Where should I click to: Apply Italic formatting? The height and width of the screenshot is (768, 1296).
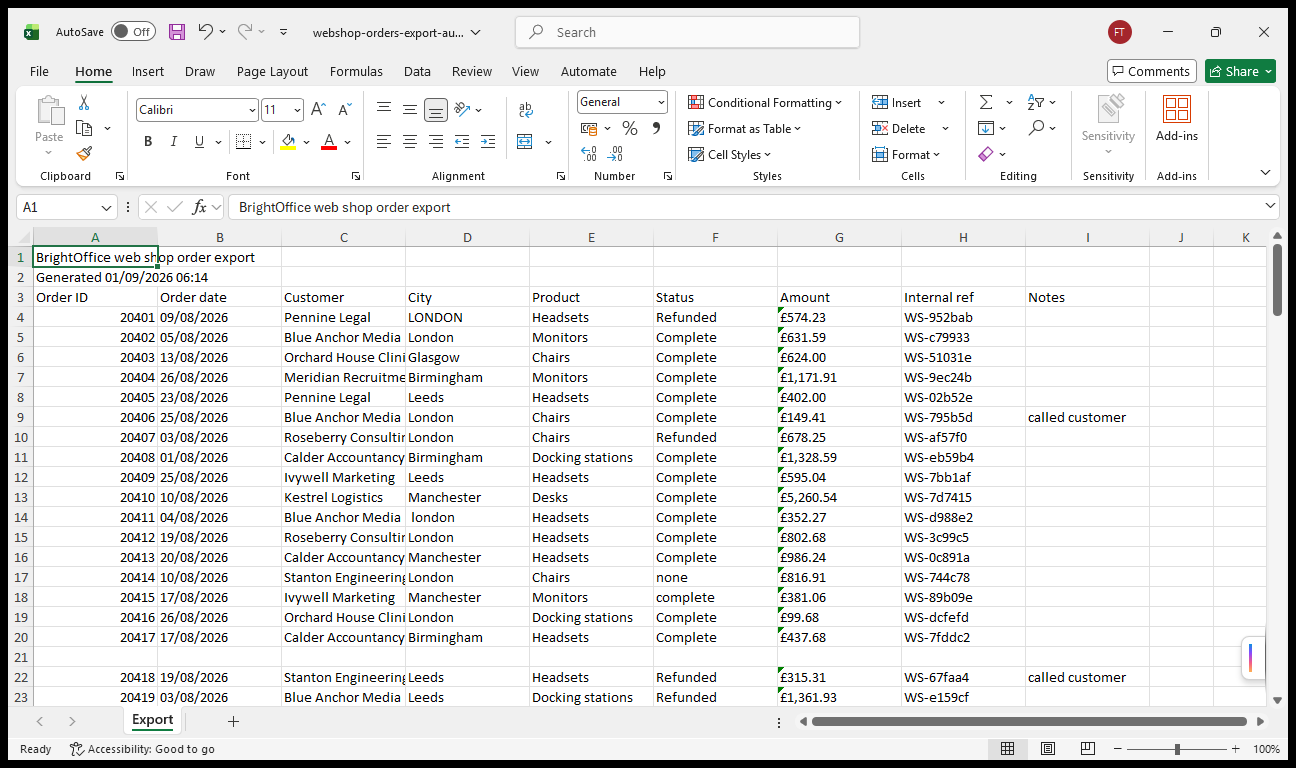(174, 142)
